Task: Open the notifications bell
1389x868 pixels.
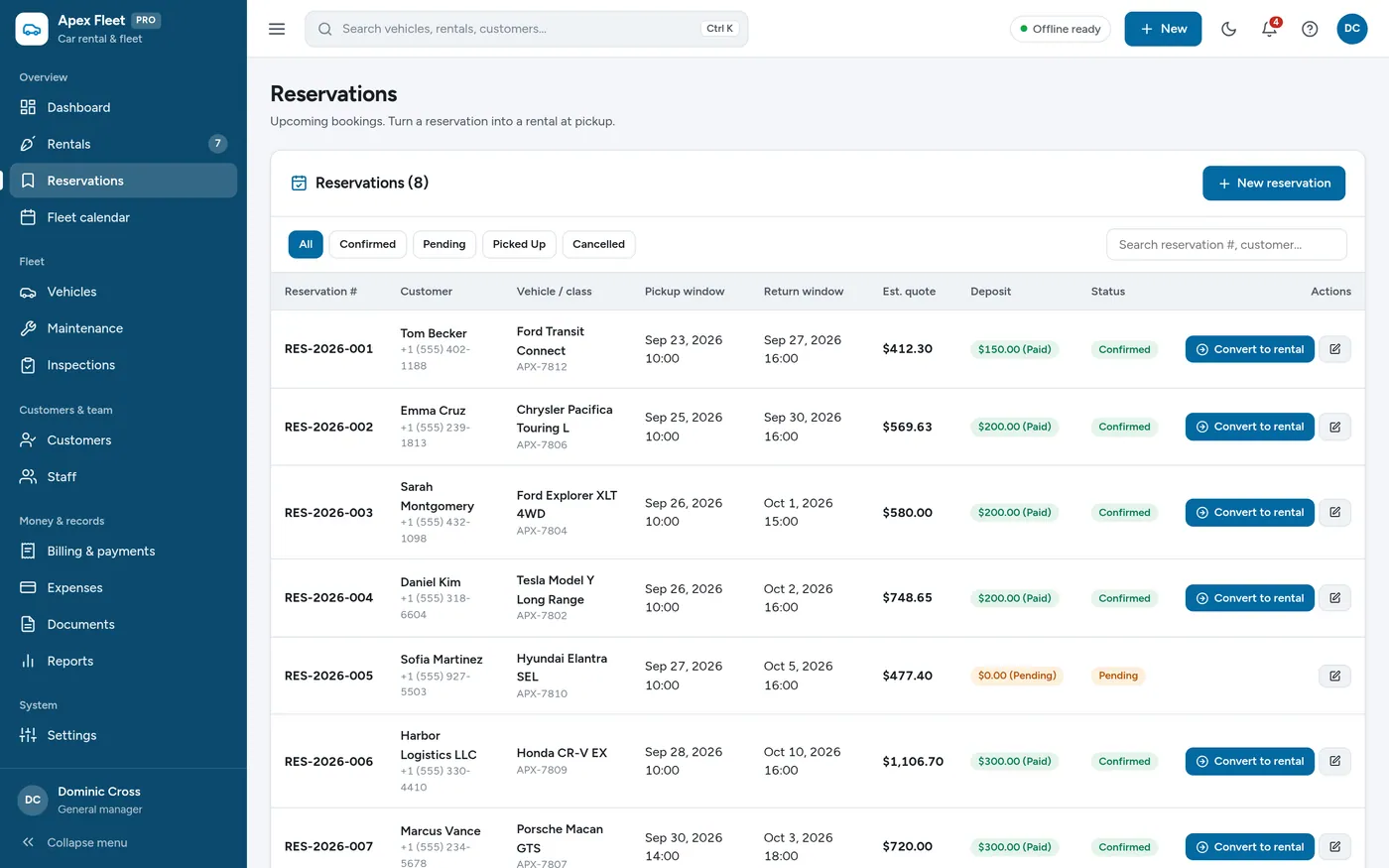Action: click(1269, 29)
